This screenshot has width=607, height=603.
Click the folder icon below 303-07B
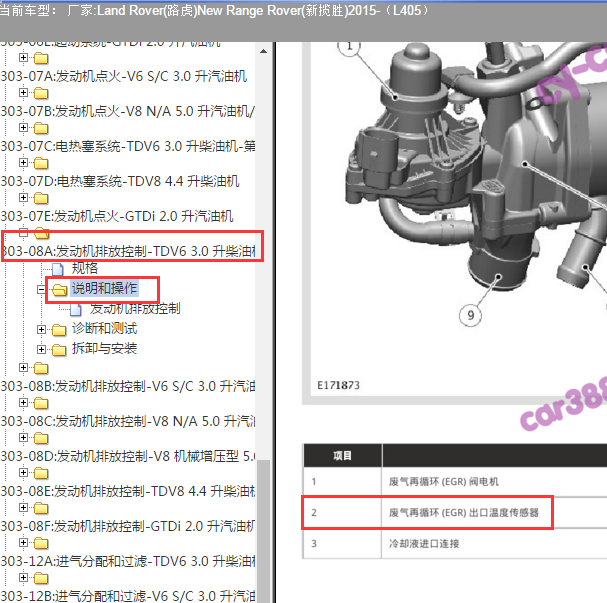click(x=41, y=128)
